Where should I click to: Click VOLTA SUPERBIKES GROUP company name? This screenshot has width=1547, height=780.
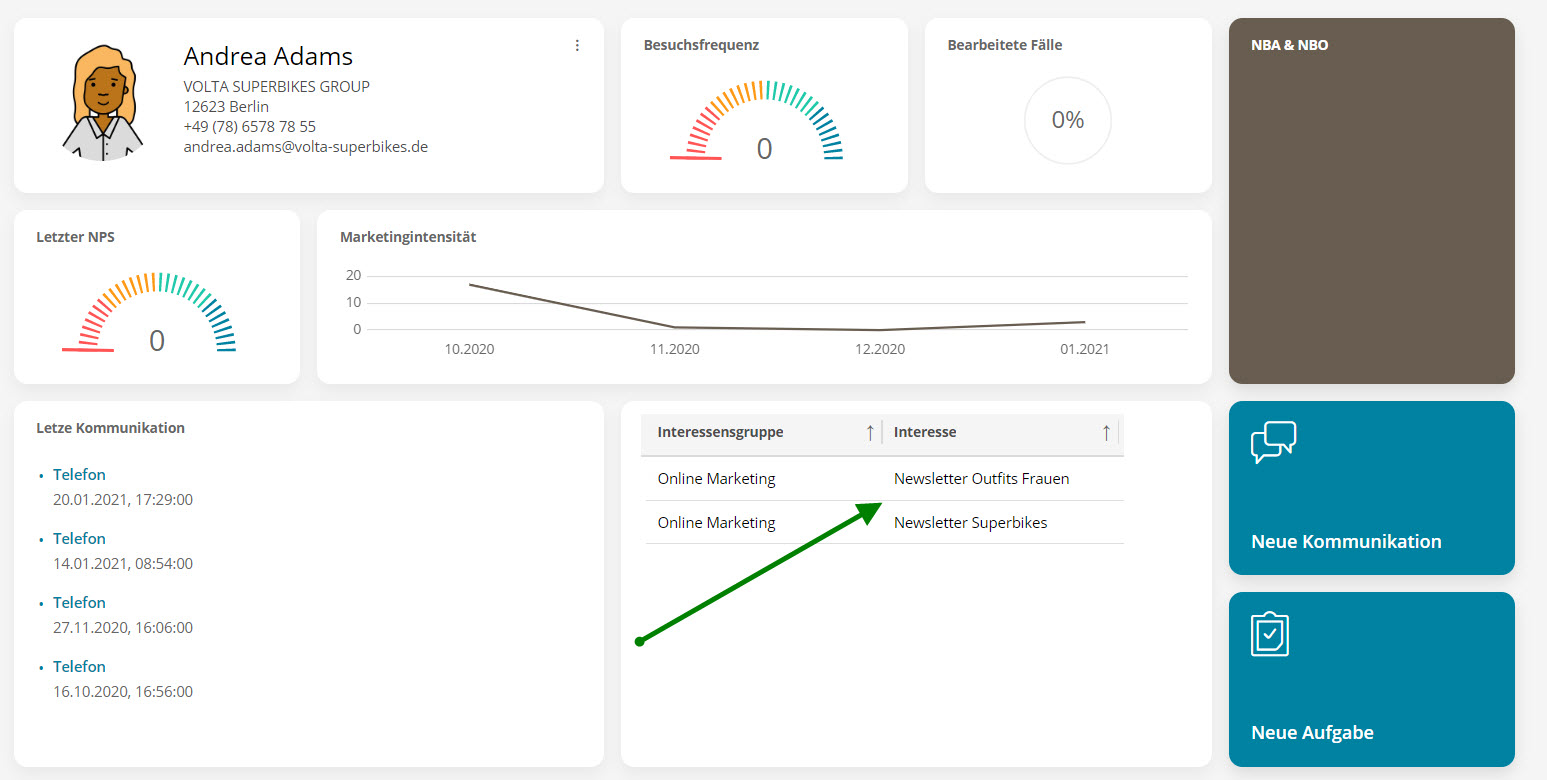276,86
